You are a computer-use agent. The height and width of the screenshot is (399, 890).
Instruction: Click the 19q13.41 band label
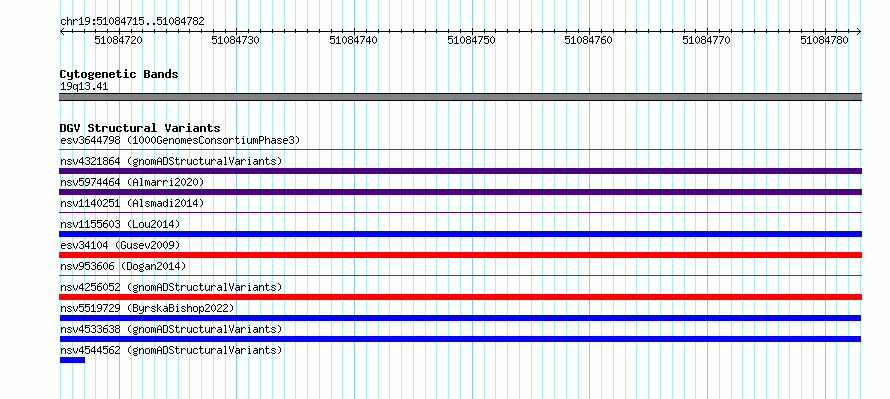(84, 87)
